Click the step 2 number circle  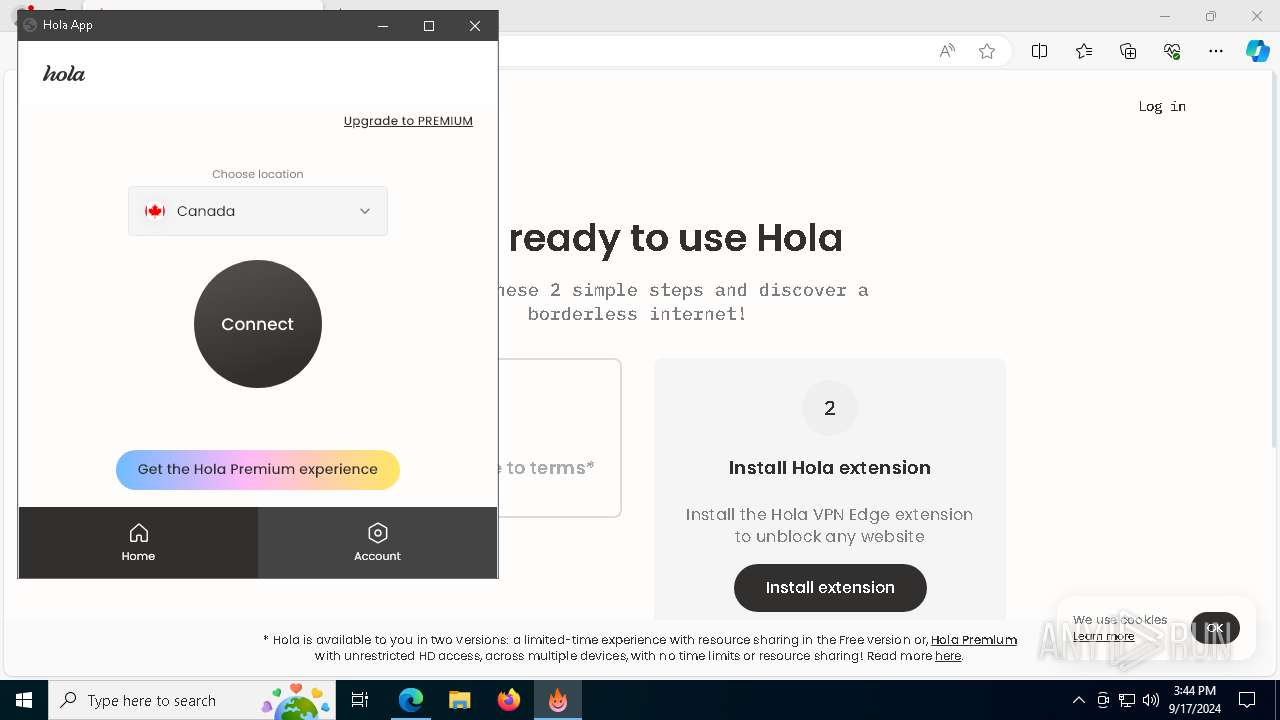829,408
